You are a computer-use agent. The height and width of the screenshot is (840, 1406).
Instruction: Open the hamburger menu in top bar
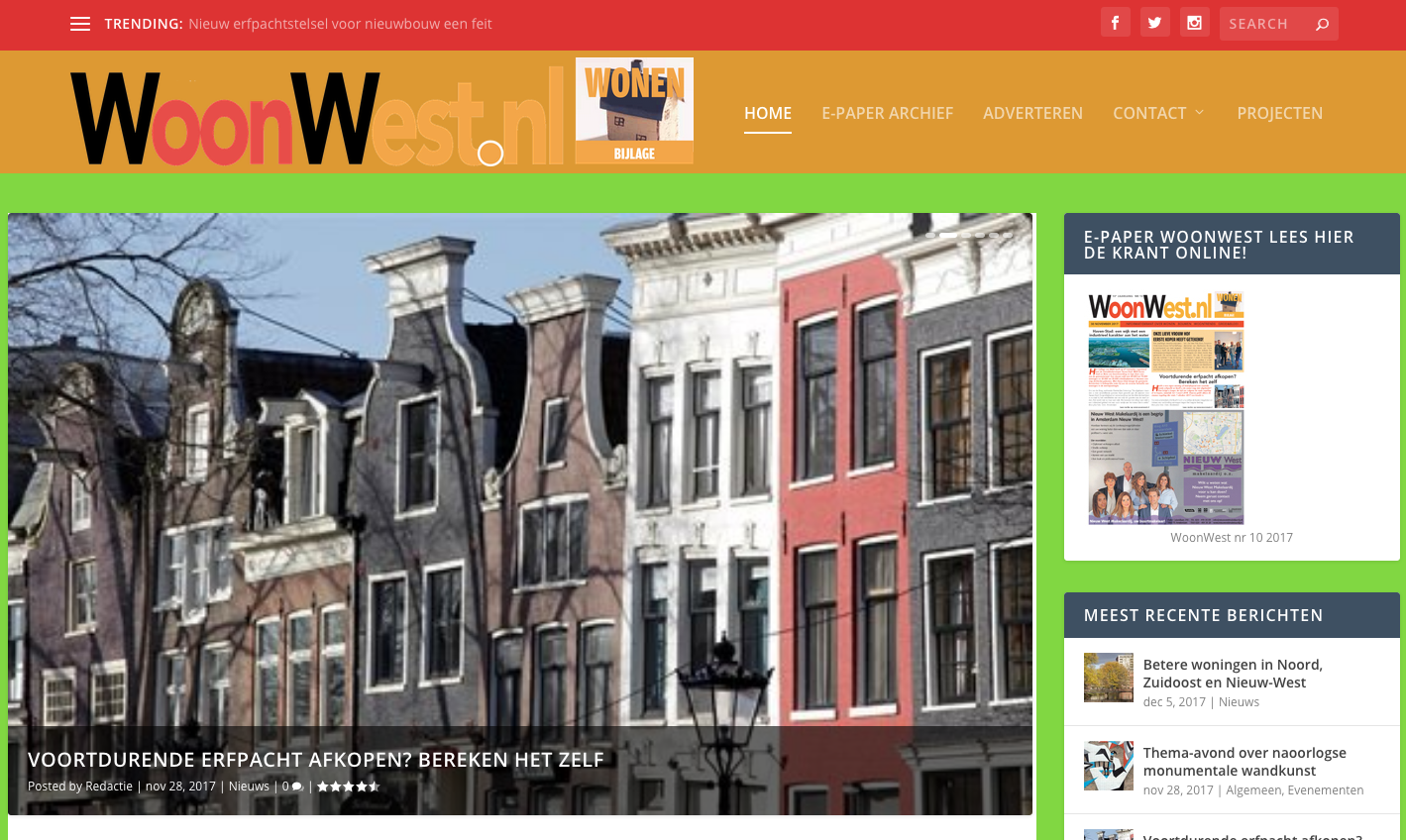point(80,24)
